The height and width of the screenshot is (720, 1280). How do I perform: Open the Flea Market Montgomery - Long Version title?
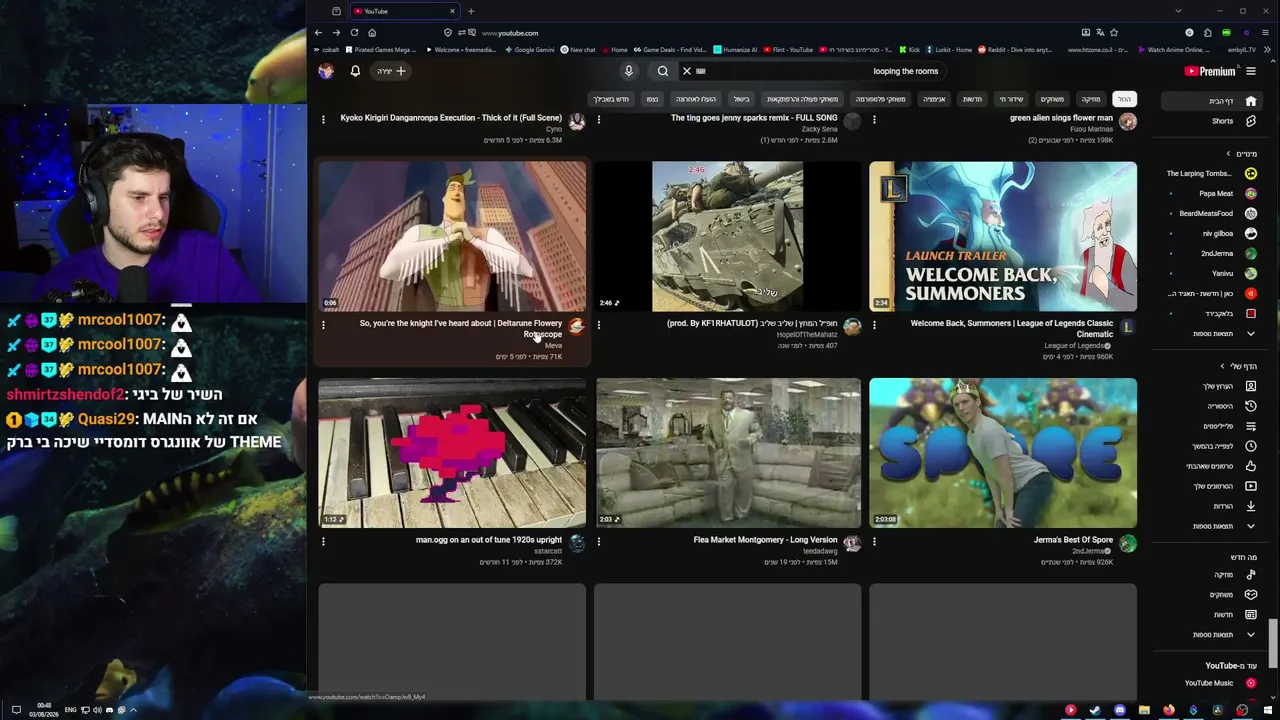click(765, 540)
